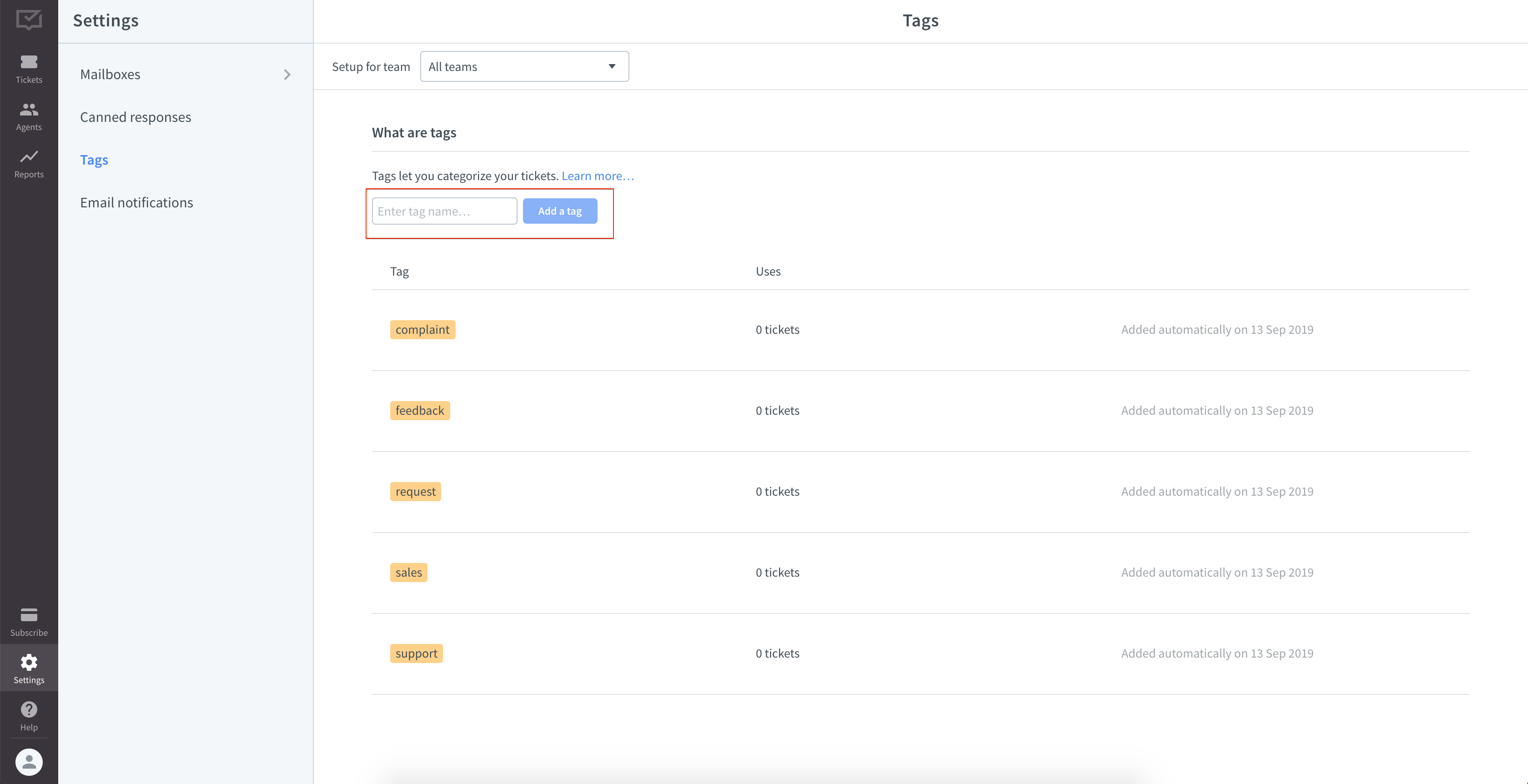Select the sales tag

[408, 572]
